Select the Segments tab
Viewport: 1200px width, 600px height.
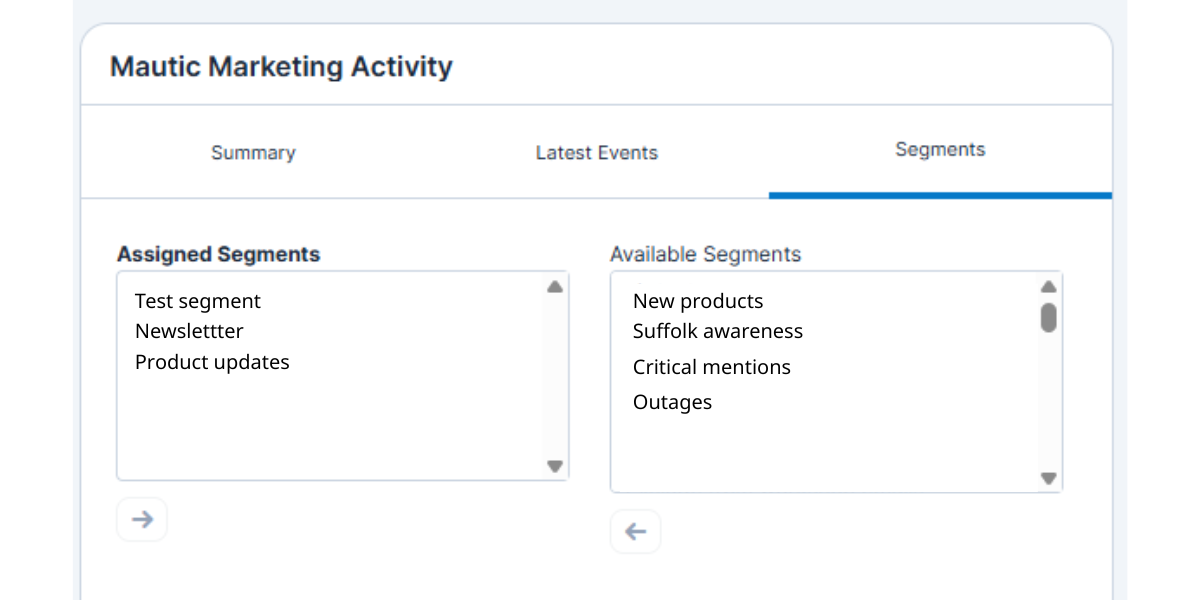940,150
